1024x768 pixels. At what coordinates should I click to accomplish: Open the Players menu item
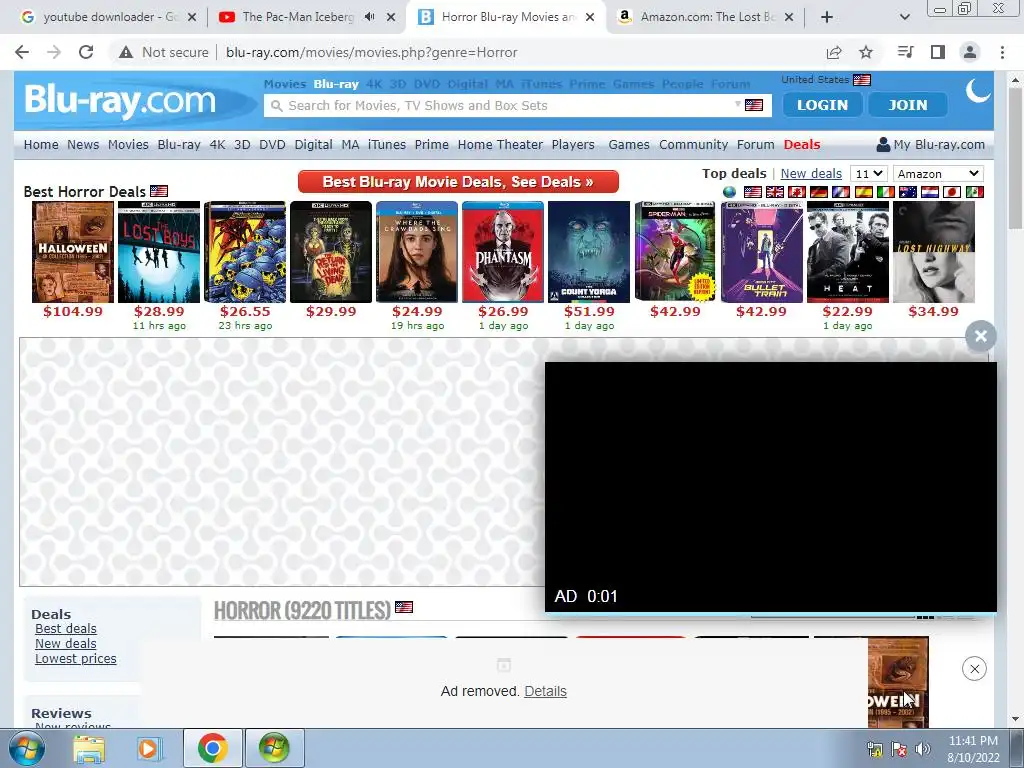[x=573, y=144]
